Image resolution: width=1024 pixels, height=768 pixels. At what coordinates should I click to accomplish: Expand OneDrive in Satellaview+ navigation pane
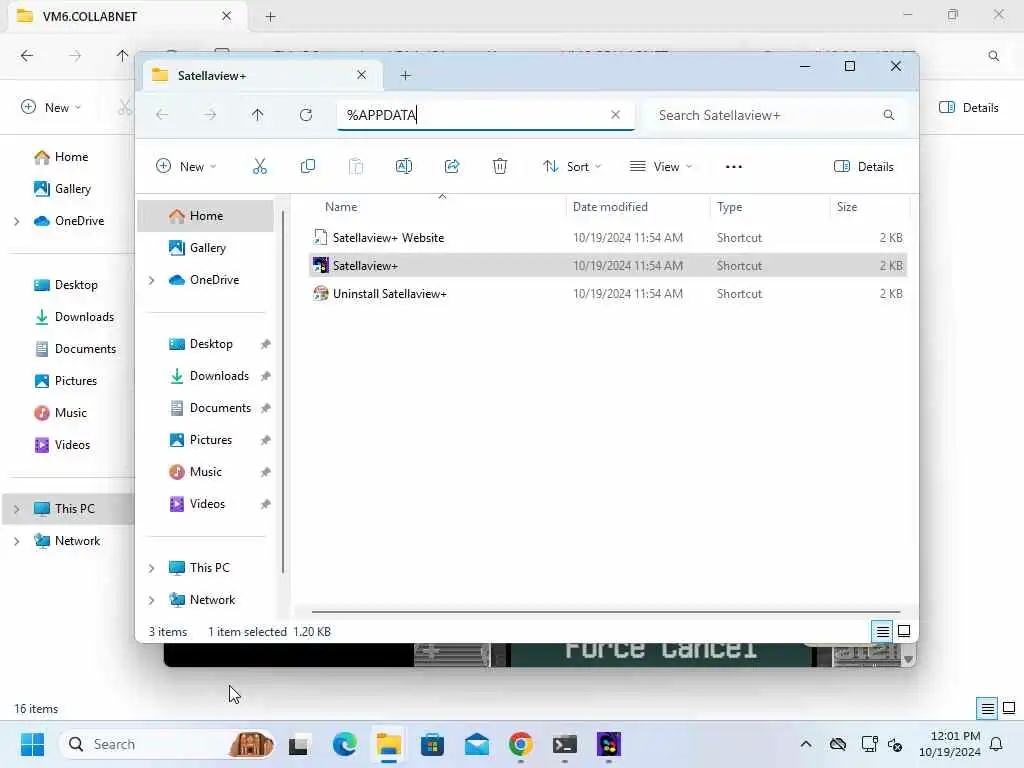coord(152,280)
